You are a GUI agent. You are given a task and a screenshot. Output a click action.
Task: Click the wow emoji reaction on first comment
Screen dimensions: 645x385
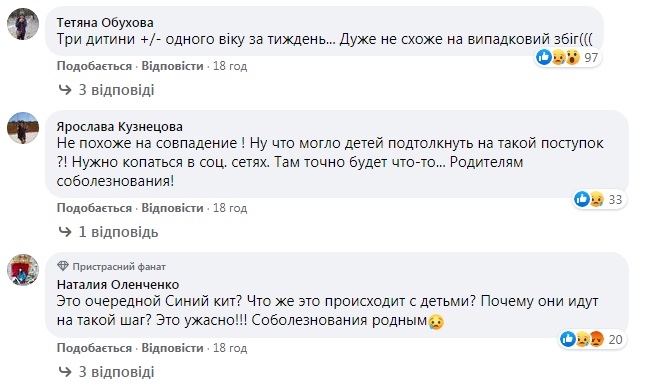572,57
